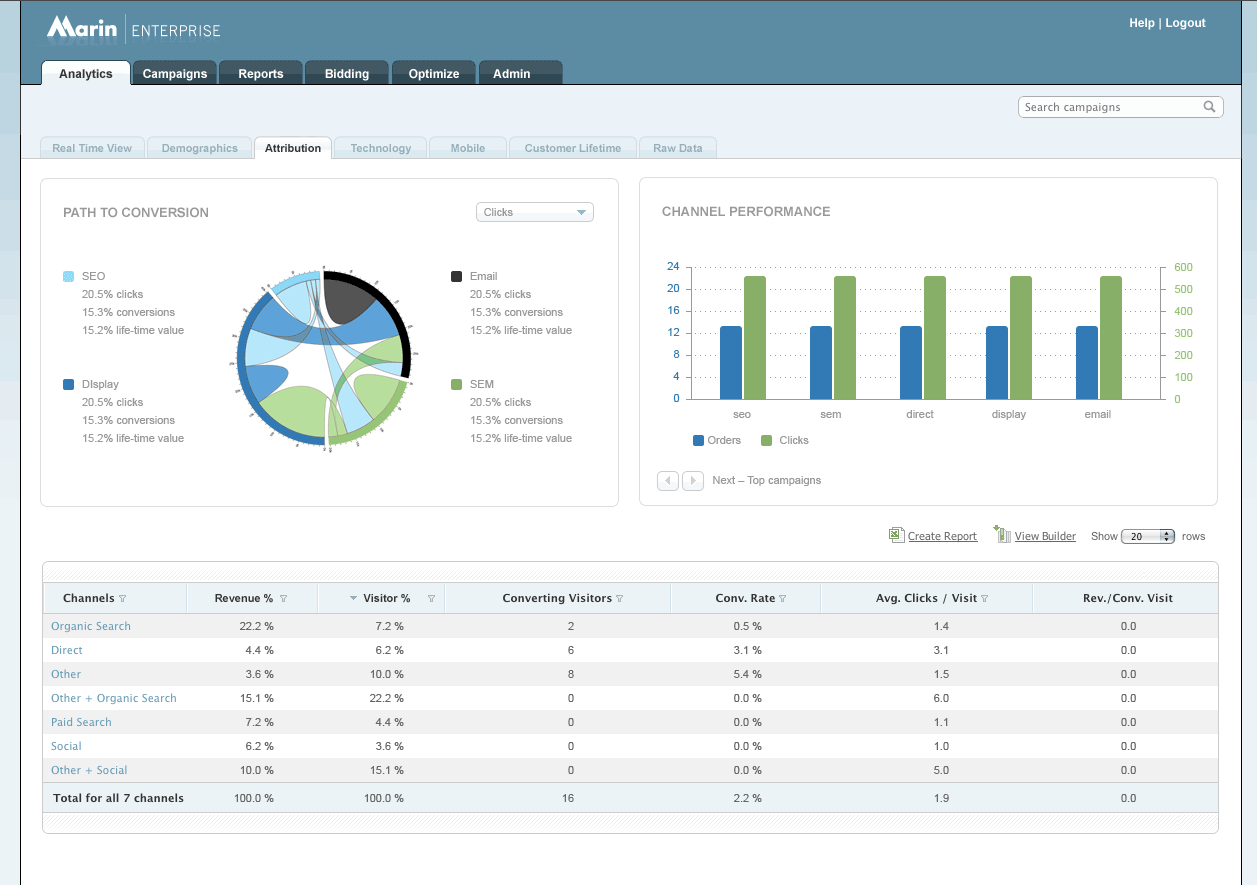Screen dimensions: 1257x885
Task: Open the Show rows count selector
Action: (1148, 536)
